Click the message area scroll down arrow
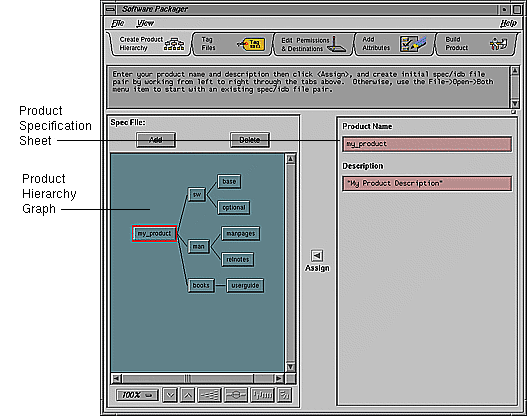Image resolution: width=527 pixels, height=416 pixels. point(515,103)
